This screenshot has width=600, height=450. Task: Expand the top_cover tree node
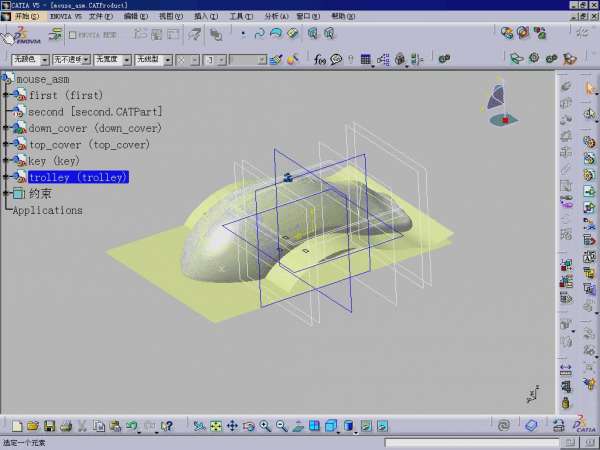pyautogui.click(x=6, y=143)
